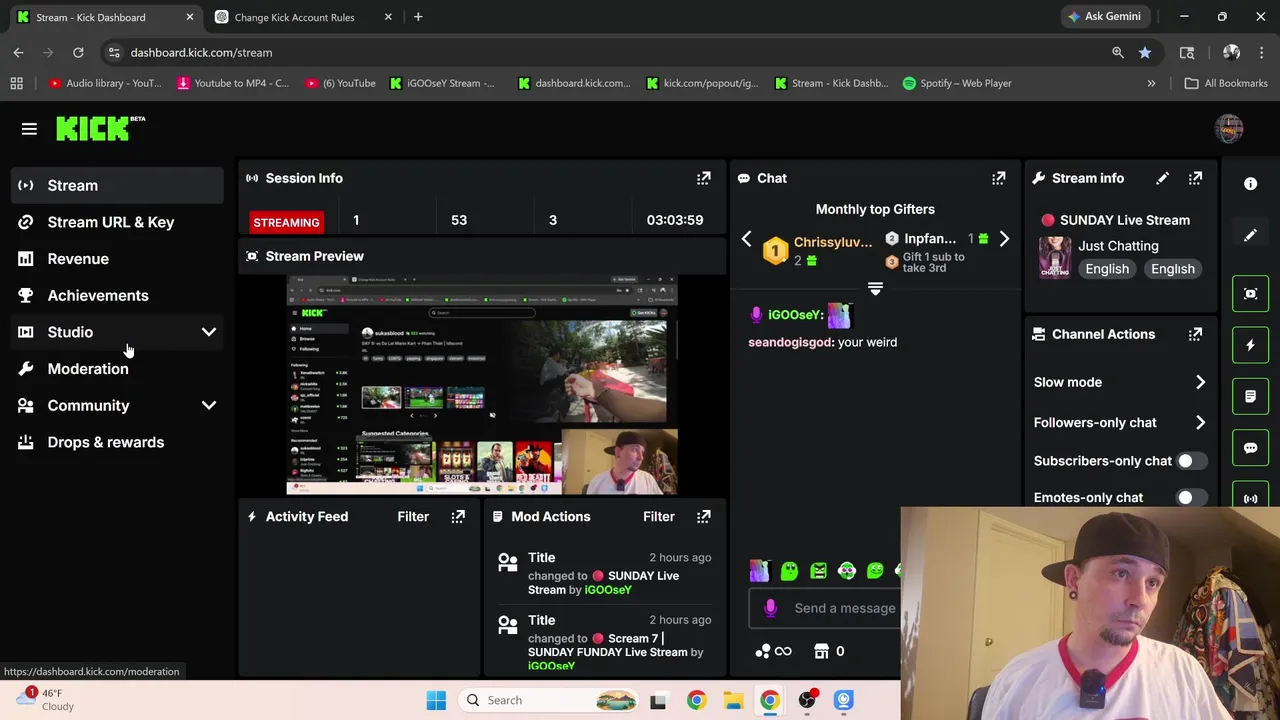Click Chrissyluv top gifter name

(x=832, y=242)
